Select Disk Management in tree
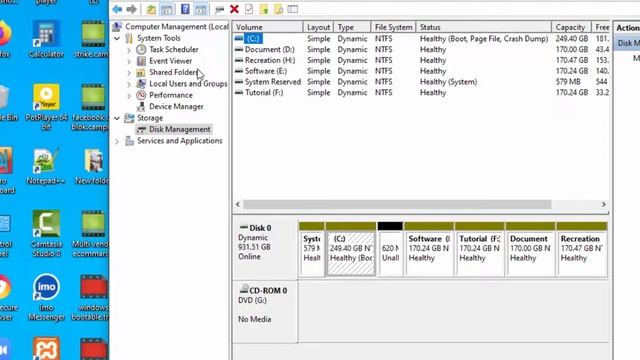Viewport: 640px width, 360px height. click(x=180, y=129)
